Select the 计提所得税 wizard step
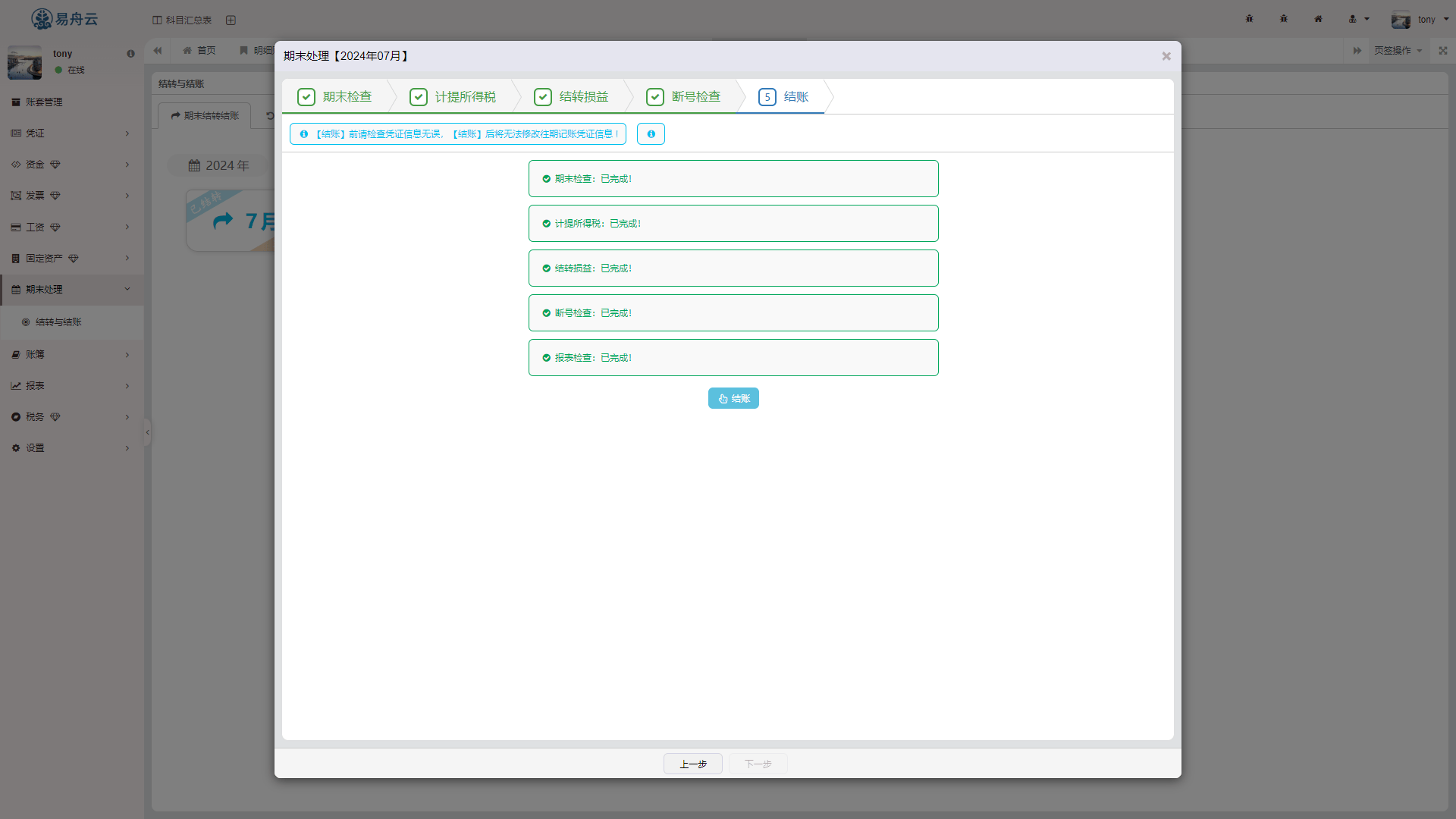The image size is (1456, 819). [453, 96]
